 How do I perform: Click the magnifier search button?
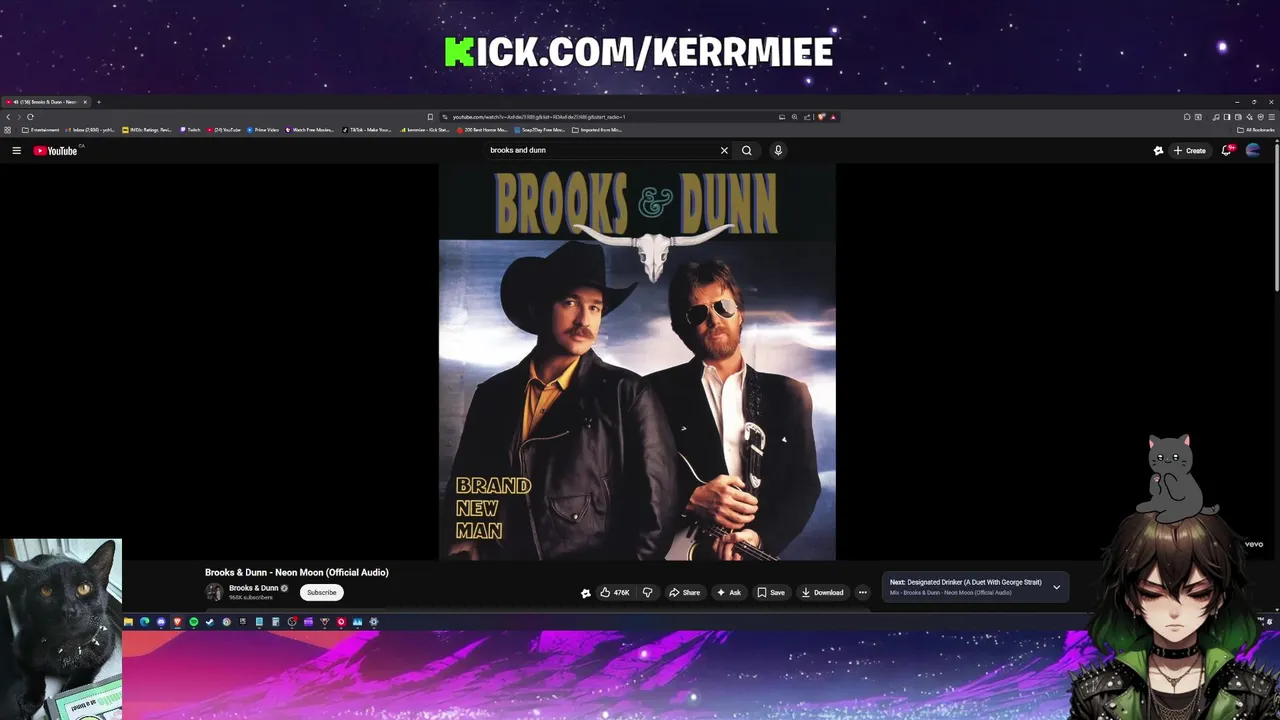click(x=746, y=150)
